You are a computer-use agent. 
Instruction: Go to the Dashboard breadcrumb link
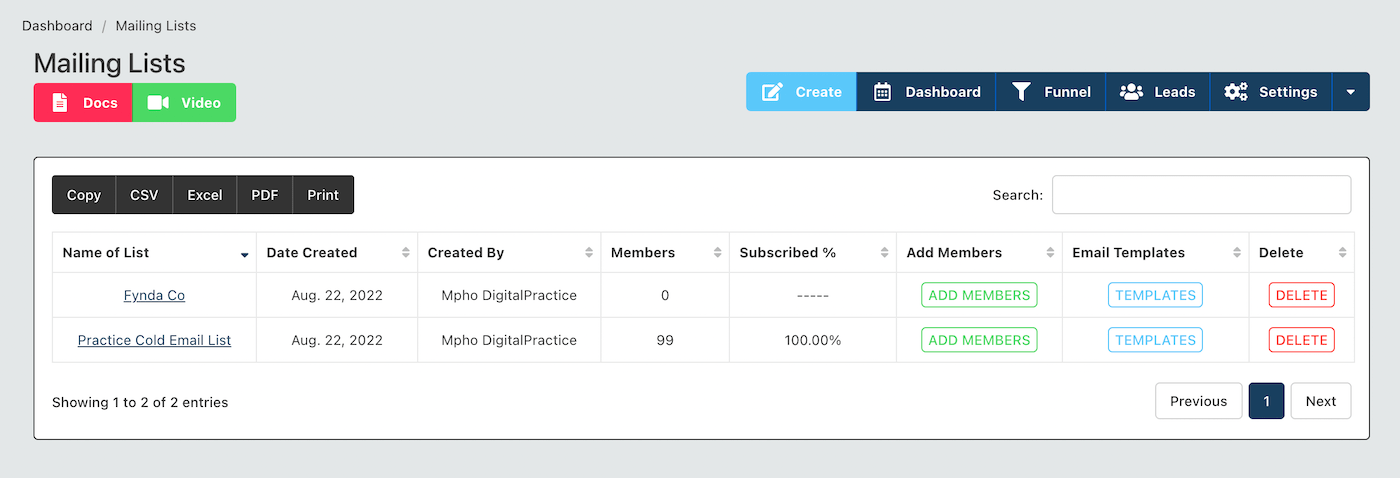coord(57,25)
